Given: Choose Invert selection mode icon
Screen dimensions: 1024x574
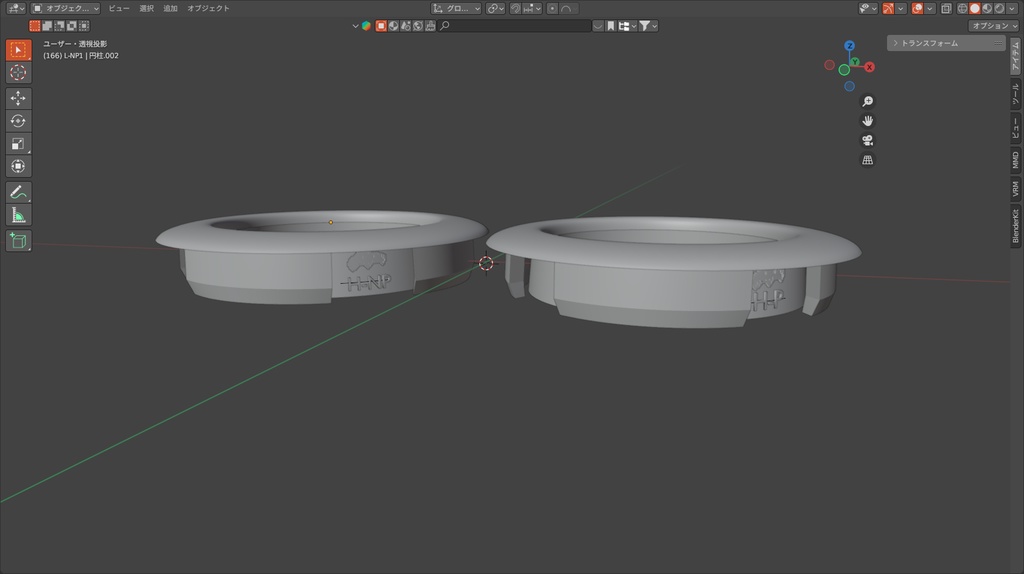Looking at the screenshot, I should pyautogui.click(x=72, y=26).
